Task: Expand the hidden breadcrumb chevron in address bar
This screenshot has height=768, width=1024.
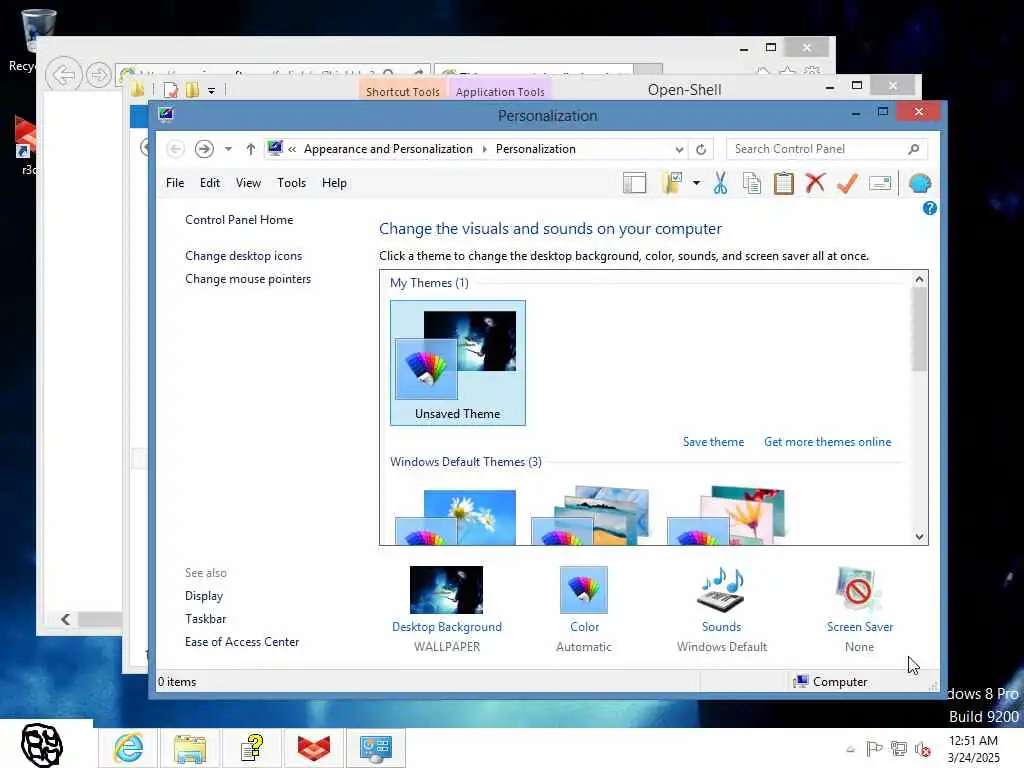Action: click(x=292, y=150)
